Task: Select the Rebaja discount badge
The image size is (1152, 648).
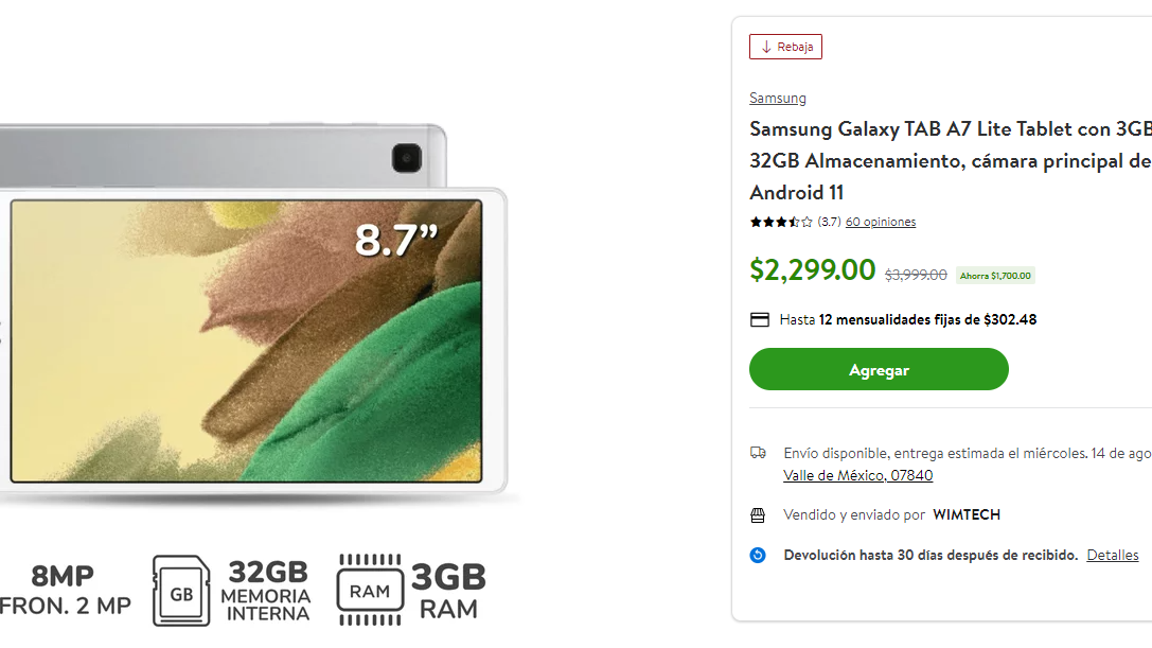Action: pos(785,46)
